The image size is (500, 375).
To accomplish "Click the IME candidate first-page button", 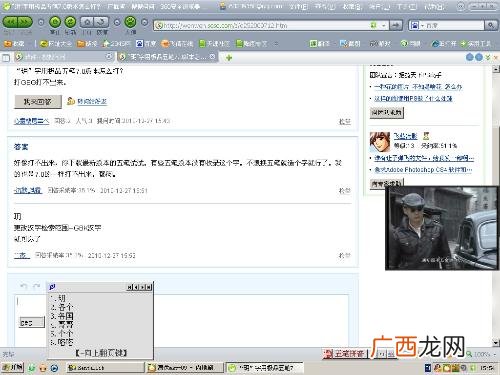I will pyautogui.click(x=130, y=287).
